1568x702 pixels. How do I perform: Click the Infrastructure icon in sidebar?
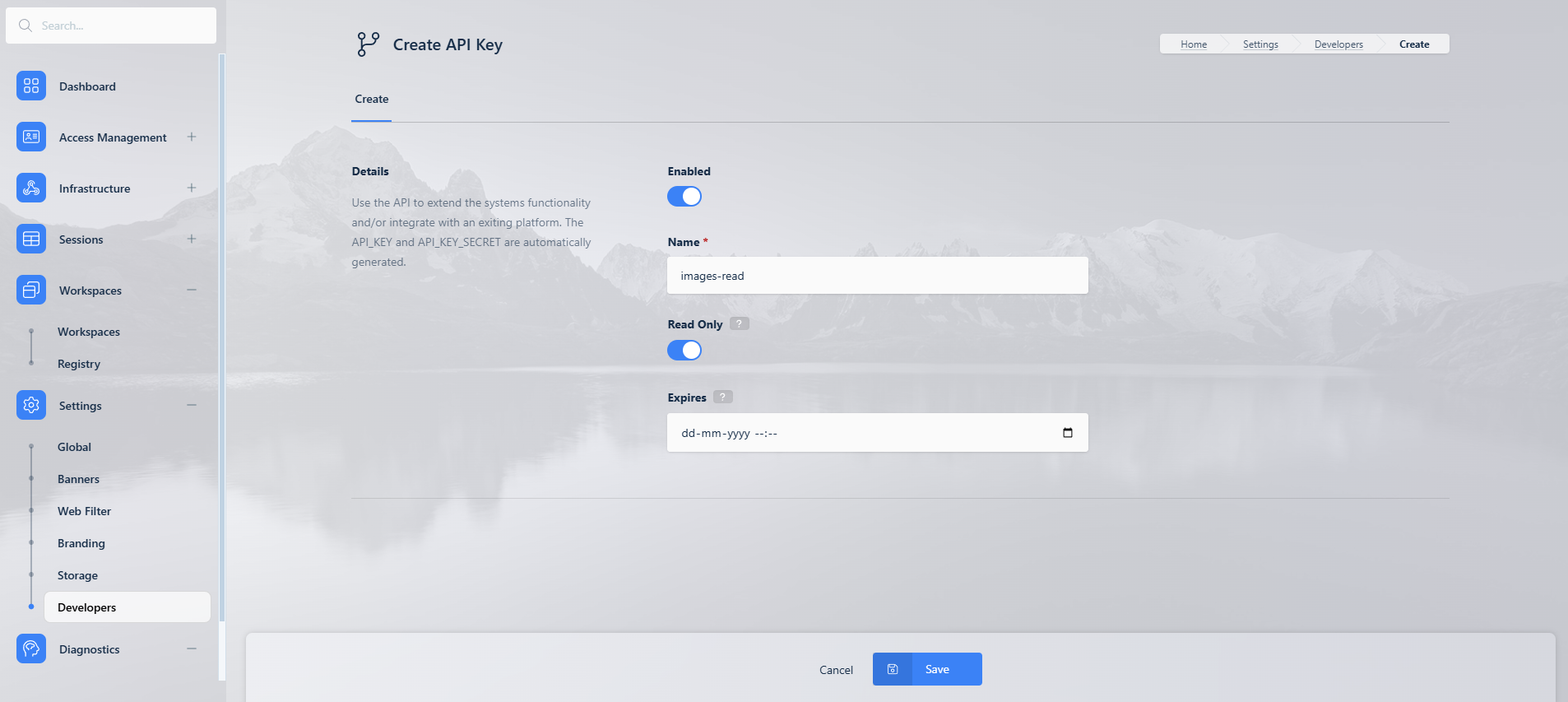point(31,188)
